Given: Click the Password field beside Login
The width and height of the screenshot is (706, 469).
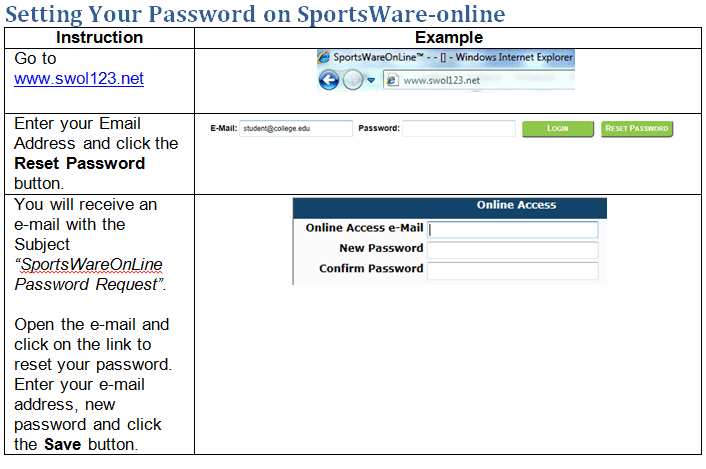Looking at the screenshot, I should [x=459, y=128].
